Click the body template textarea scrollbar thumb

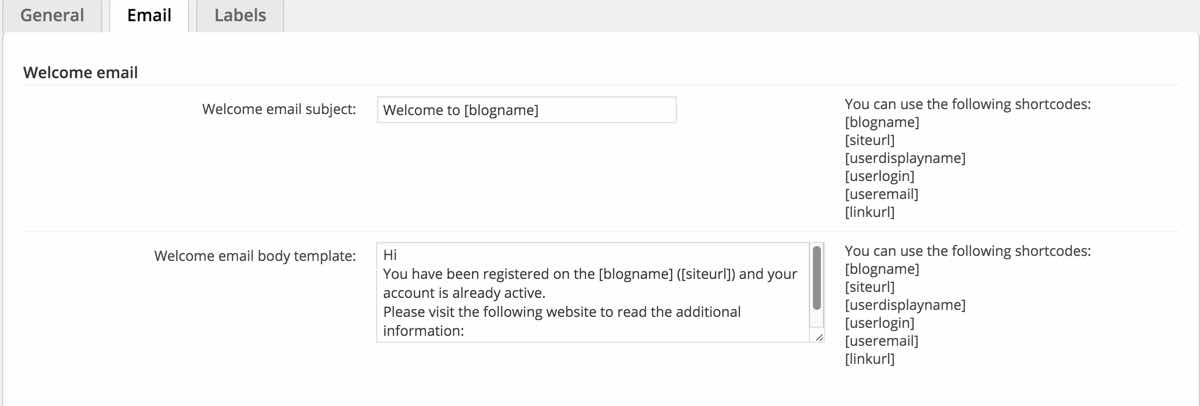pyautogui.click(x=817, y=277)
